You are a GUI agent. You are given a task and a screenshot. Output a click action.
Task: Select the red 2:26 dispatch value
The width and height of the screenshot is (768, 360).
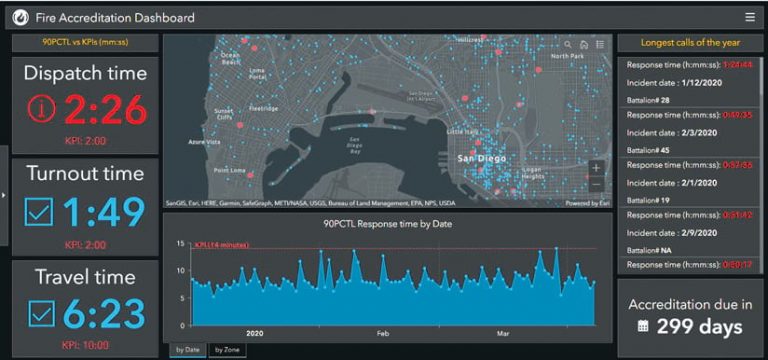point(105,109)
